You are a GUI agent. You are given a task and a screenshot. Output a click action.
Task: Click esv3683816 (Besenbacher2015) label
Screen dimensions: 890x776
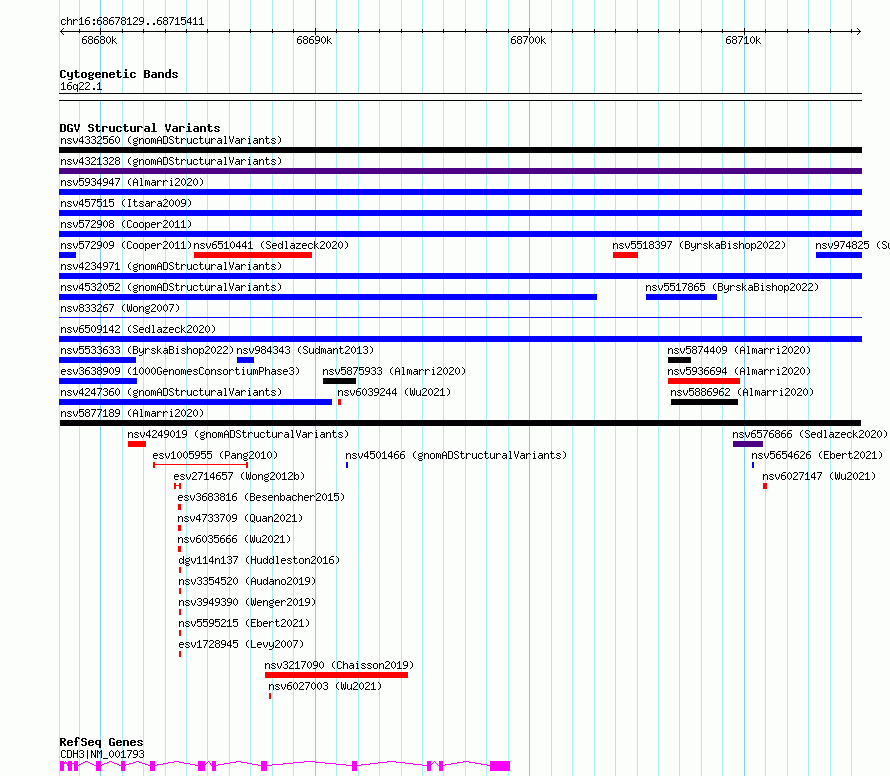261,497
